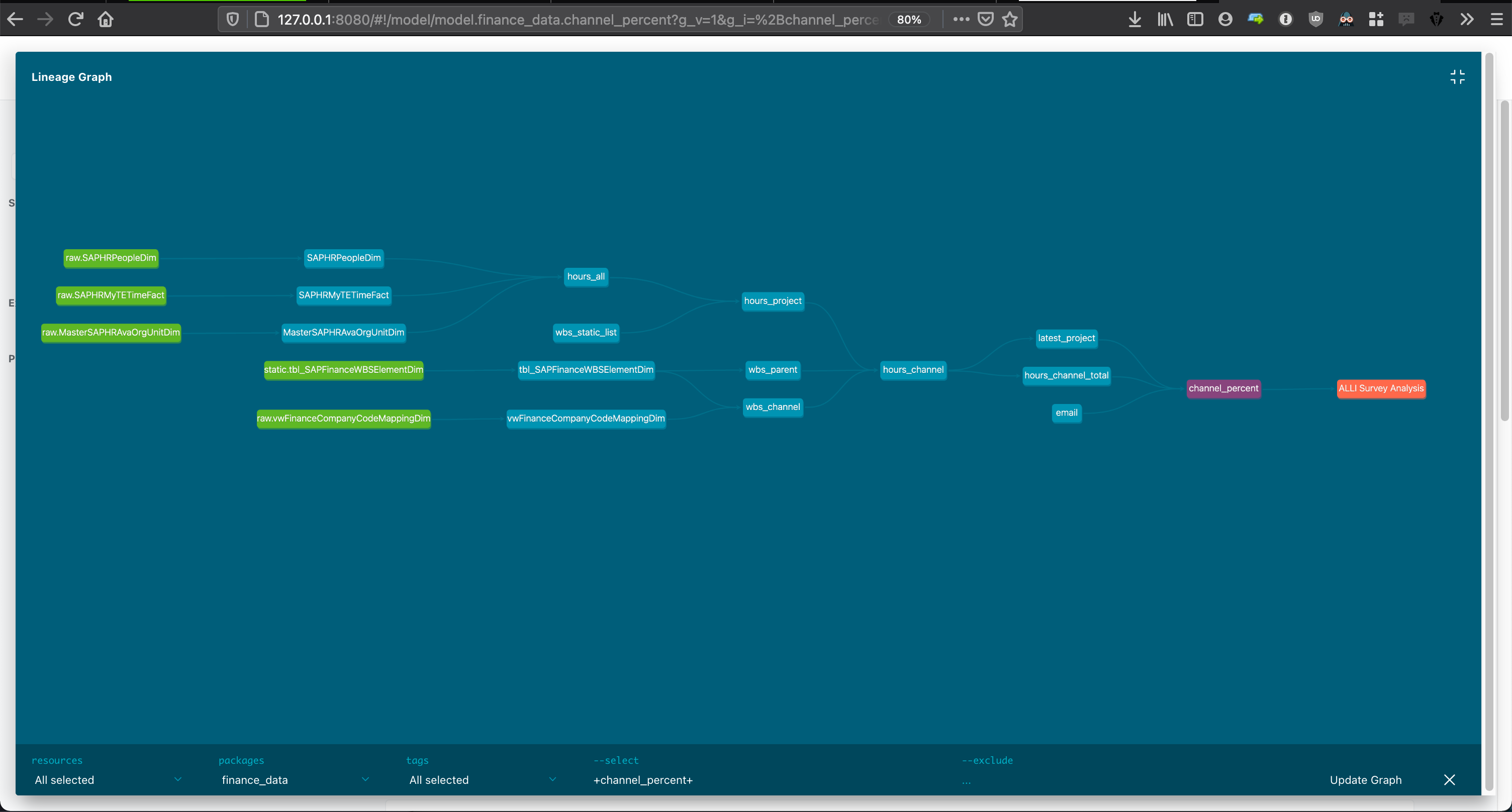This screenshot has height=812, width=1512.
Task: Open the tracking protection shield icon
Action: [x=232, y=19]
